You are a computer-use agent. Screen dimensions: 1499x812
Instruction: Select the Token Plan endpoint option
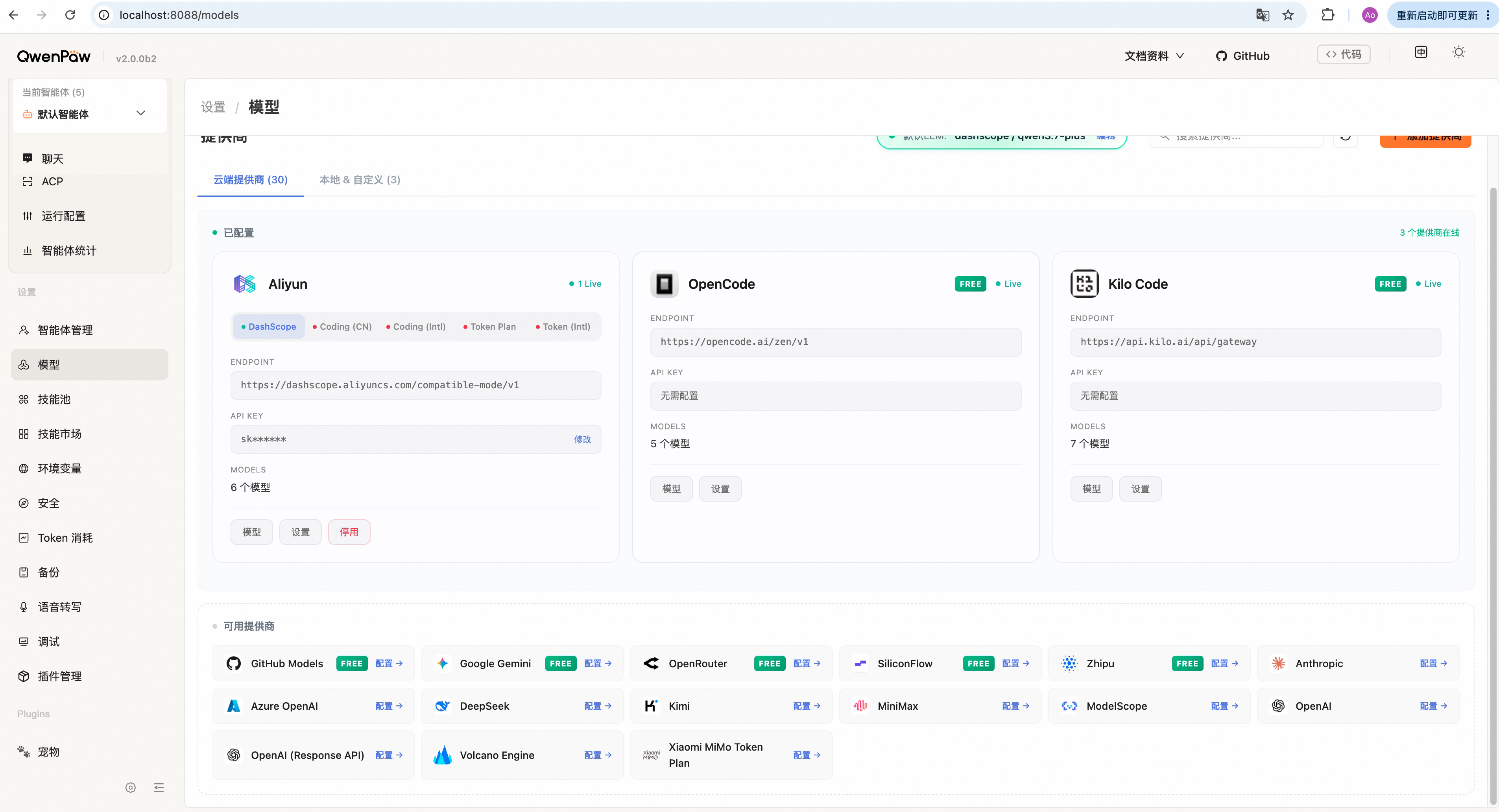(x=489, y=327)
